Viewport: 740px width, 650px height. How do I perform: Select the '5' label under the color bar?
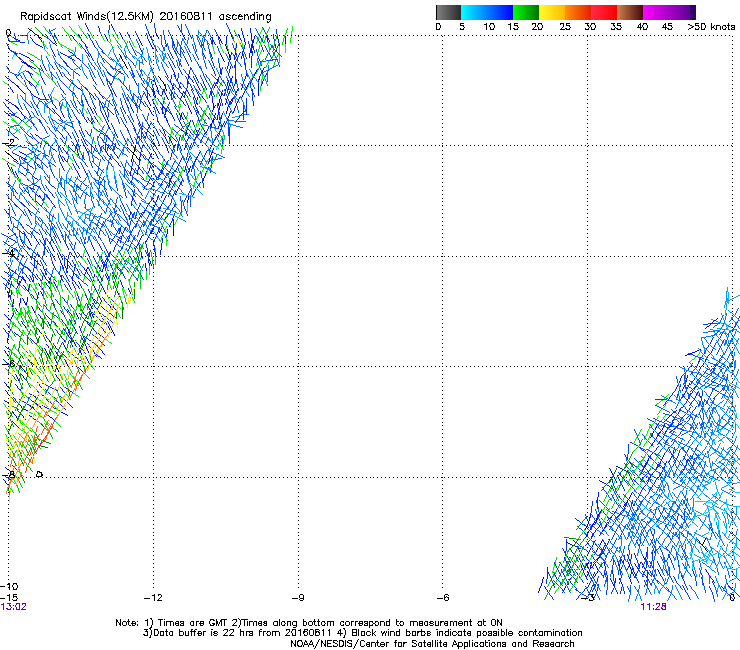click(x=462, y=26)
